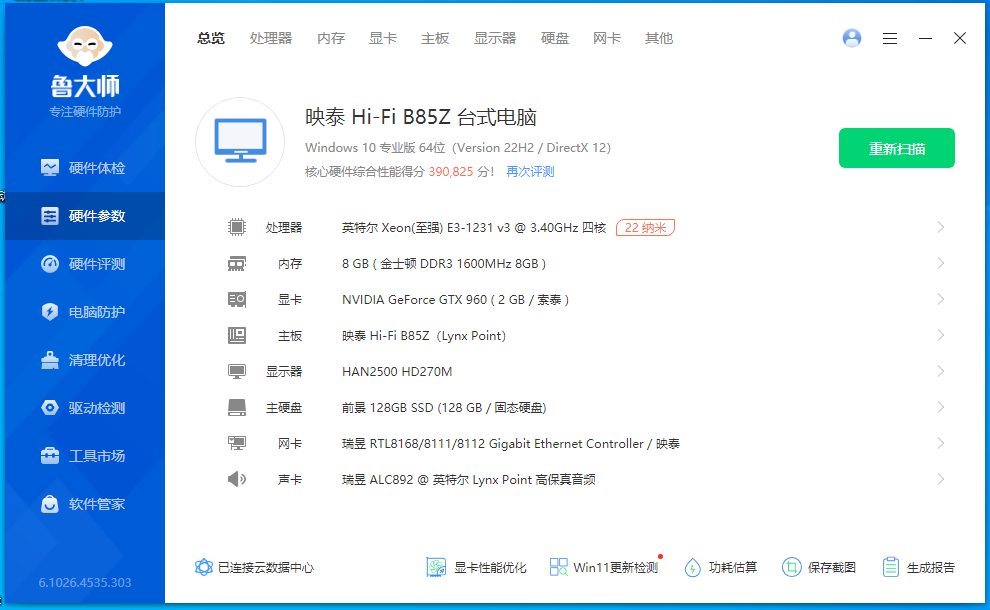Switch to the 处理器 tab
Viewport: 990px width, 610px height.
pos(271,38)
